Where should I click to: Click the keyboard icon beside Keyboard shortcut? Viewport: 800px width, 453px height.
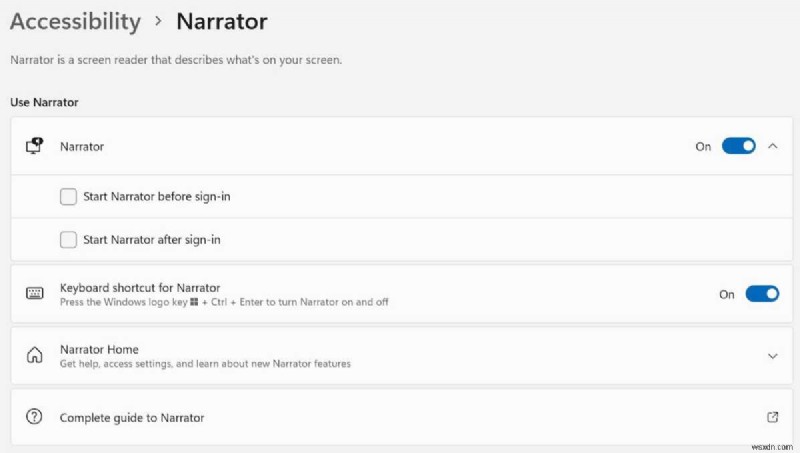[x=34, y=294]
